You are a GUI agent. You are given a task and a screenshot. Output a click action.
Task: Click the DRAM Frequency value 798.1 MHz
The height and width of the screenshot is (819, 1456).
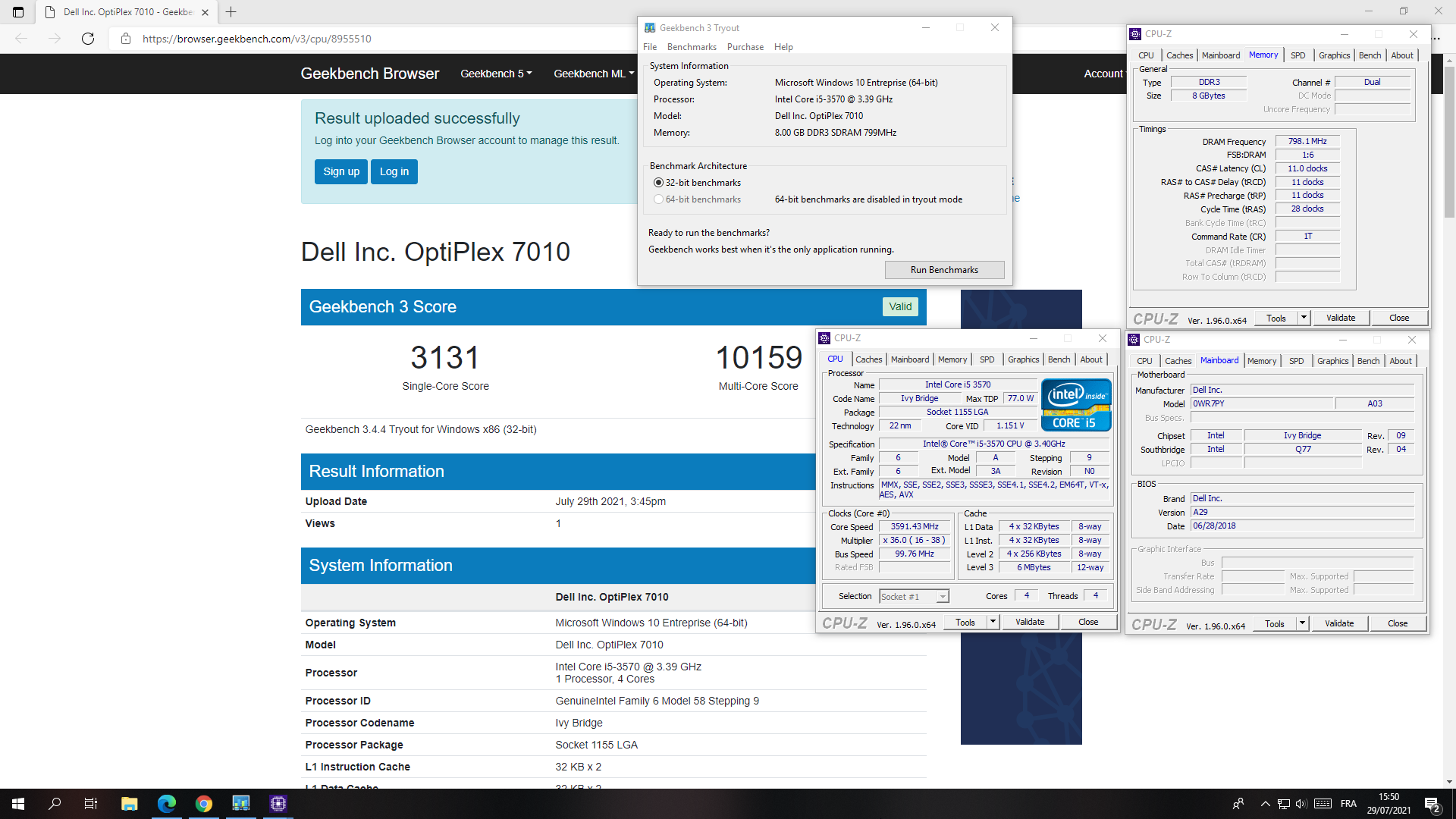click(x=1307, y=141)
